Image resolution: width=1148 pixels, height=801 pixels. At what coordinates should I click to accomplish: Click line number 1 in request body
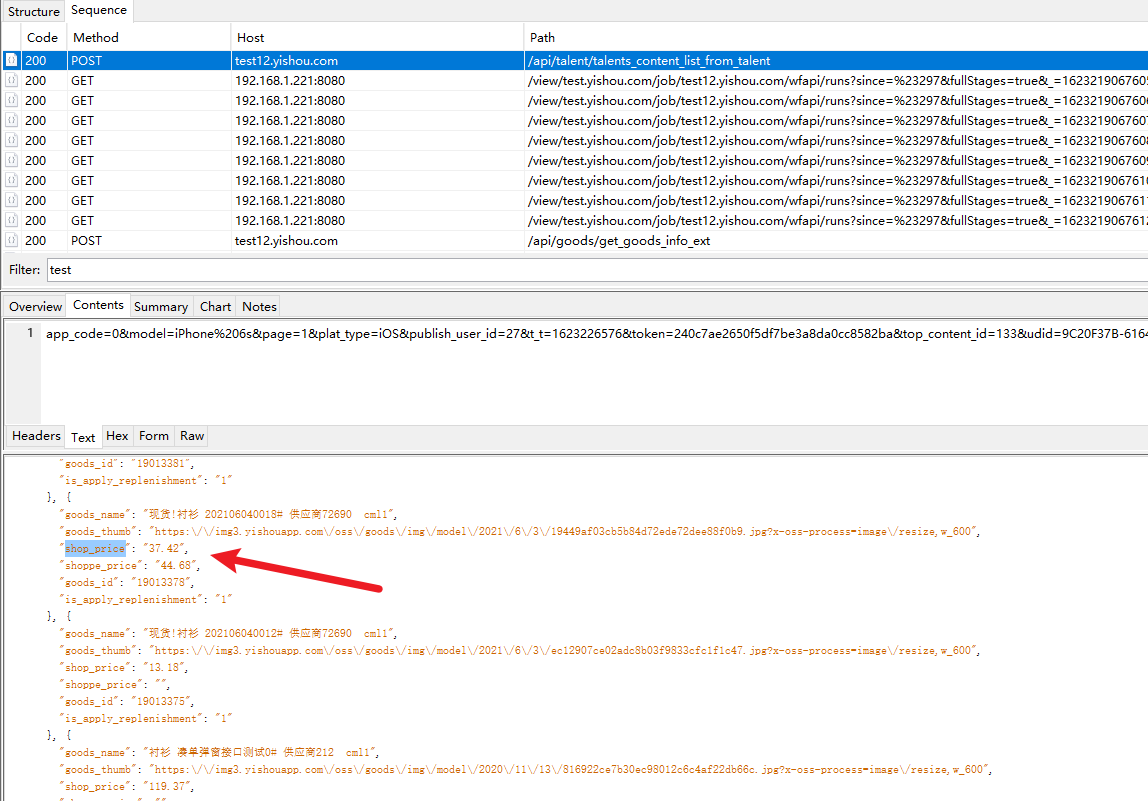click(x=30, y=333)
